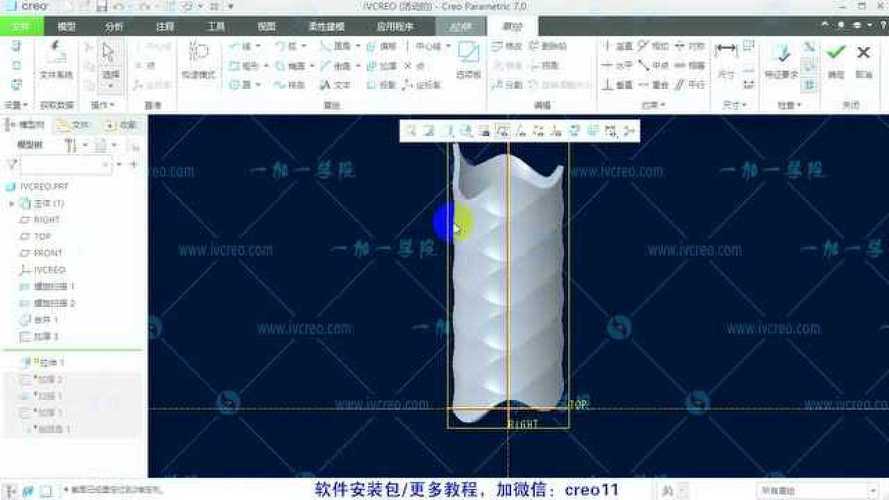
Task: Click the model tree search field
Action: pyautogui.click(x=65, y=164)
